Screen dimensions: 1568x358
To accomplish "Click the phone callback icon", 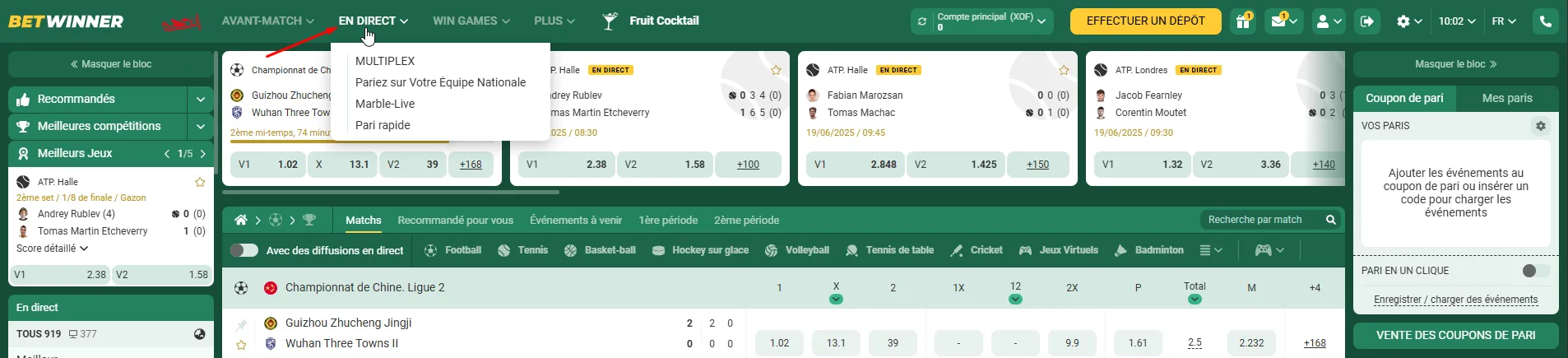I will tap(1546, 21).
